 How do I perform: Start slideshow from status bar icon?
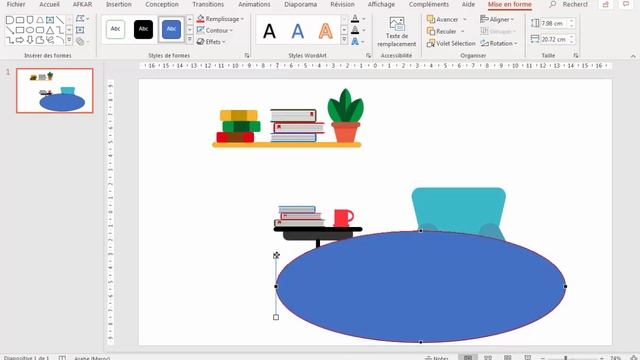click(528, 358)
